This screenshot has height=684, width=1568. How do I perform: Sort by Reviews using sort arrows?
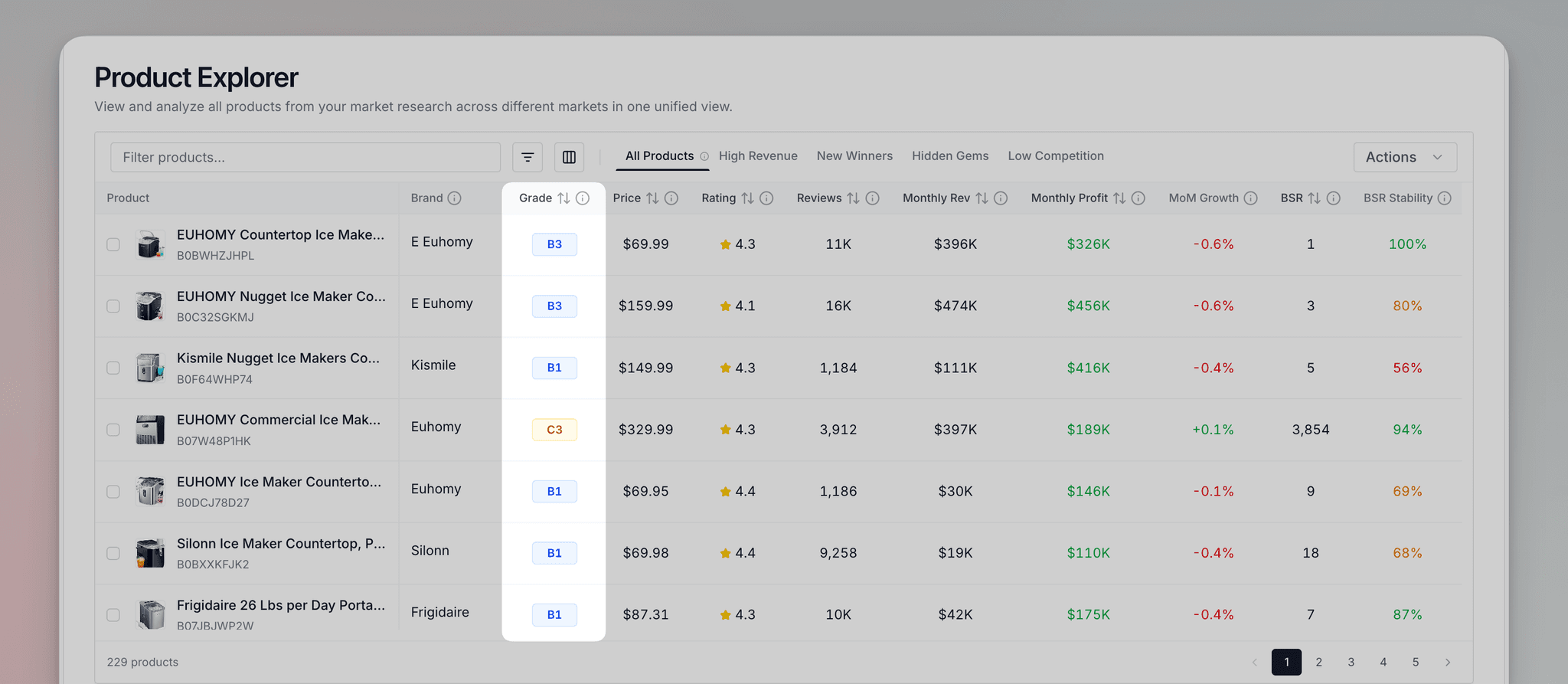pos(853,198)
